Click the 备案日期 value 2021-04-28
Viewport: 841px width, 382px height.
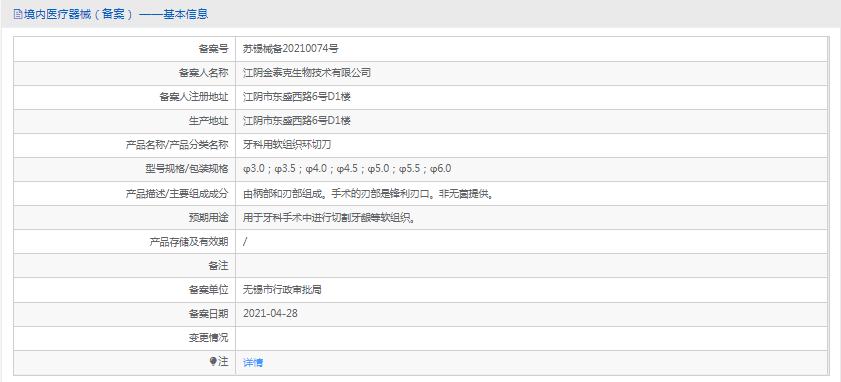(x=270, y=314)
